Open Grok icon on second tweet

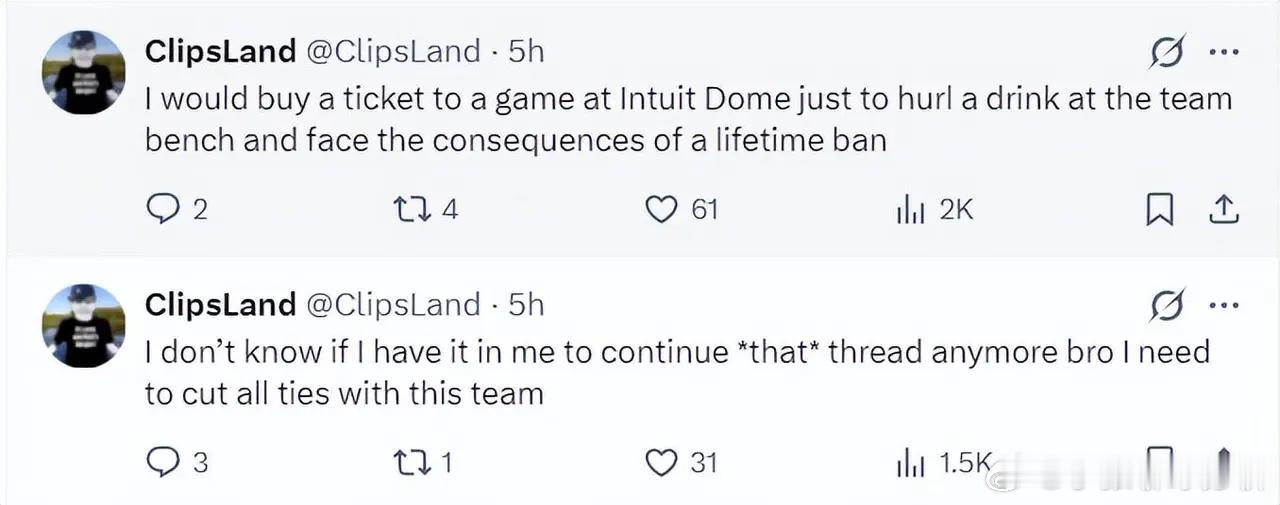(1167, 304)
